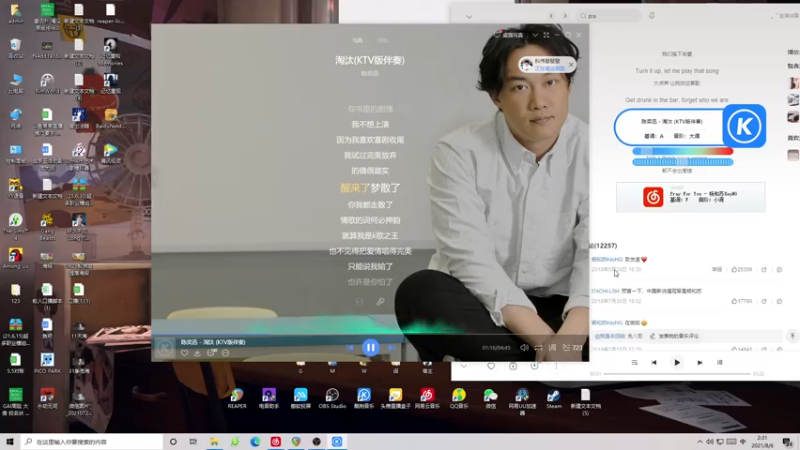Screen dimensions: 800x450
Task: Like the 17790-likes comment
Action: 741,301
